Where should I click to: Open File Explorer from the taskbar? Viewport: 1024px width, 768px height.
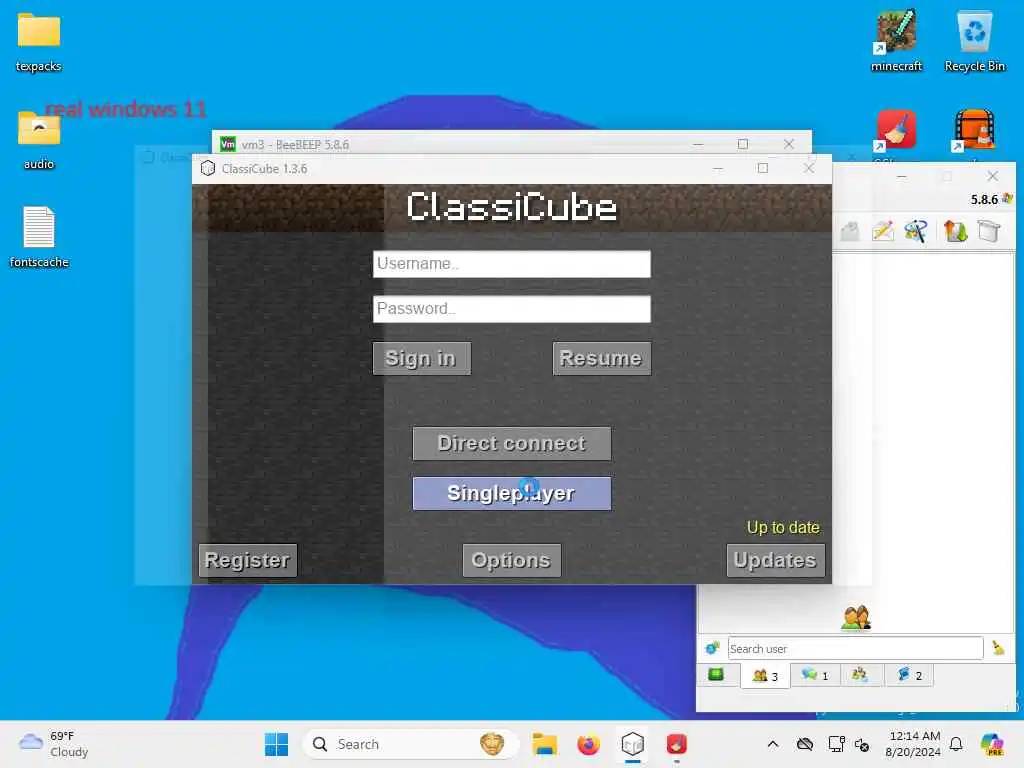tap(544, 744)
